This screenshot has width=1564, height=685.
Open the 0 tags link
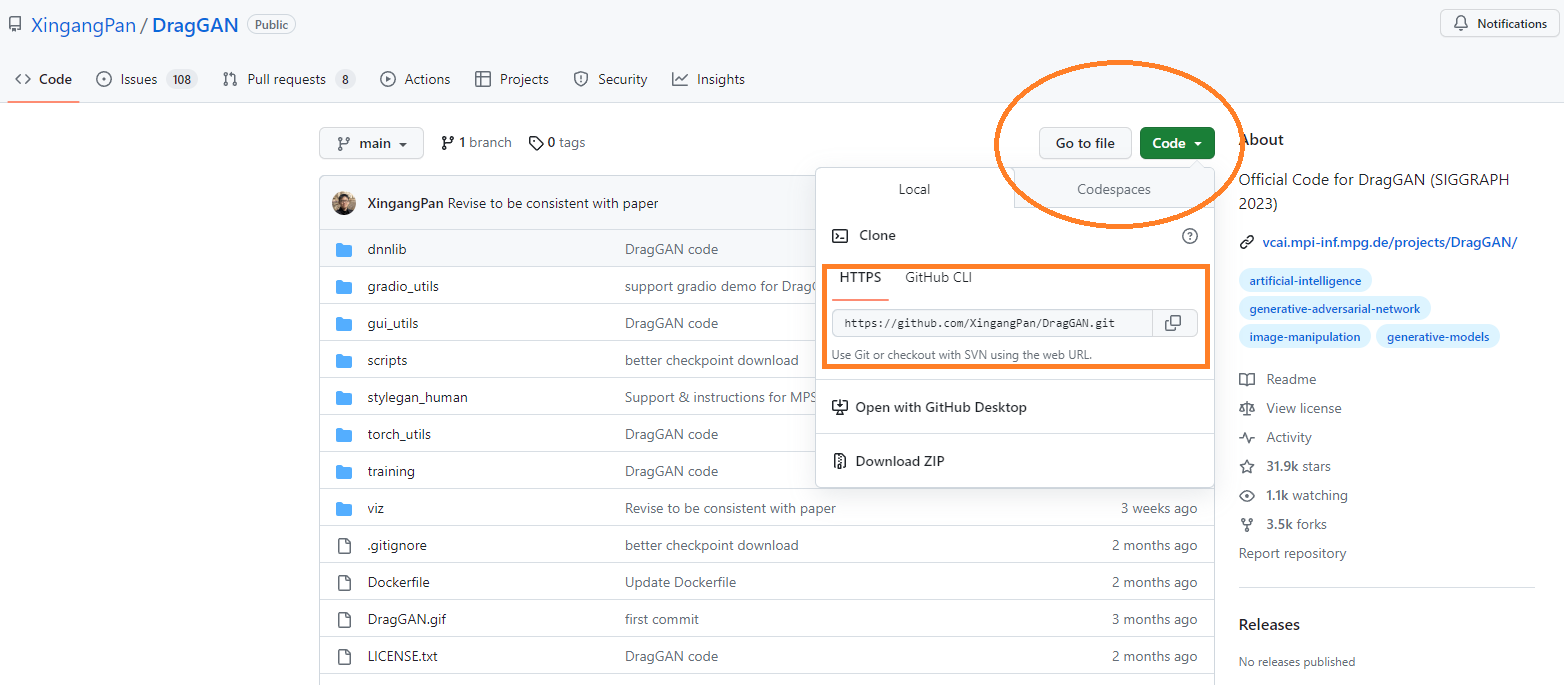[x=557, y=143]
